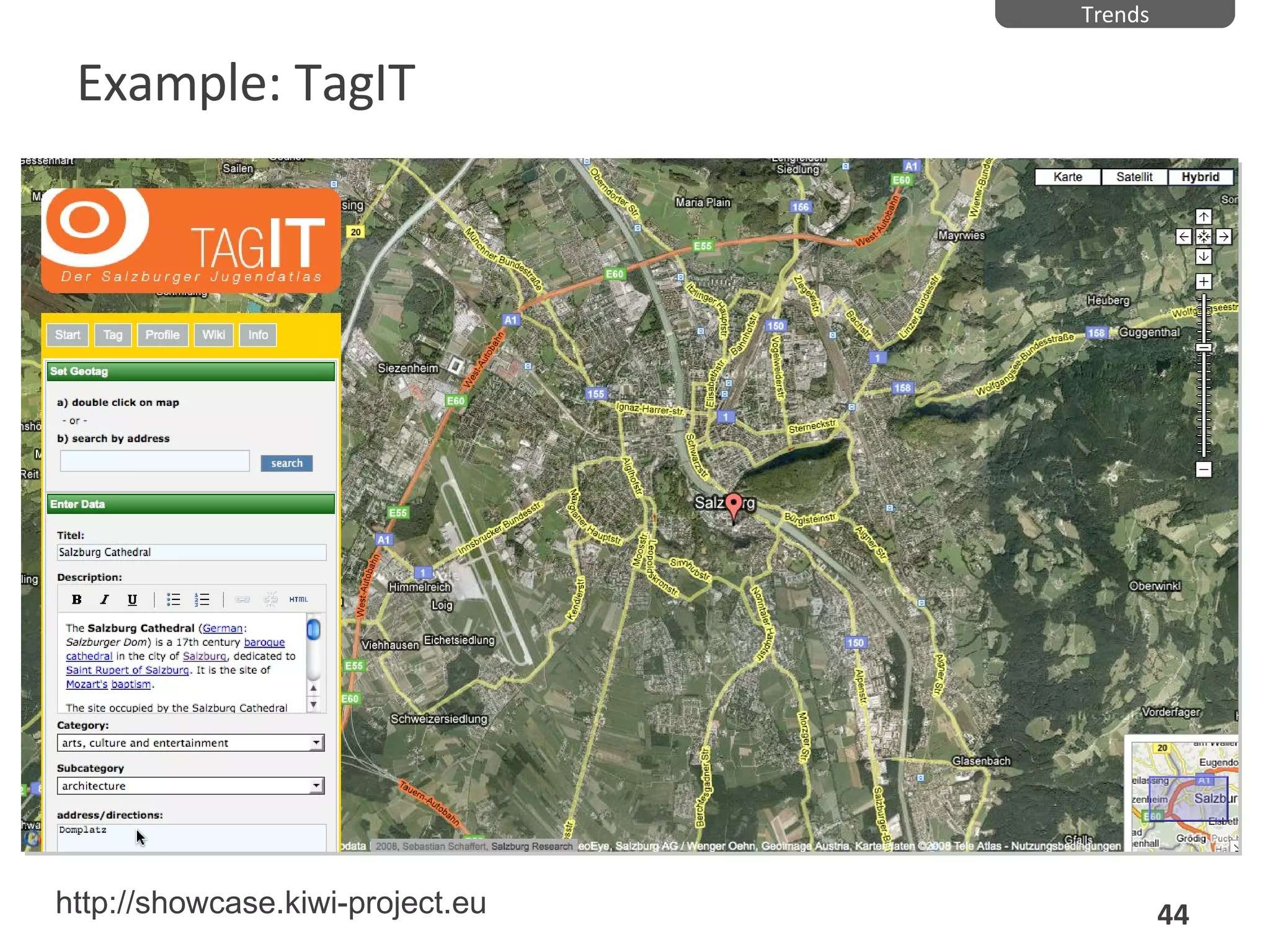Click the Maria Plain map label
The height and width of the screenshot is (952, 1270).
coord(703,203)
